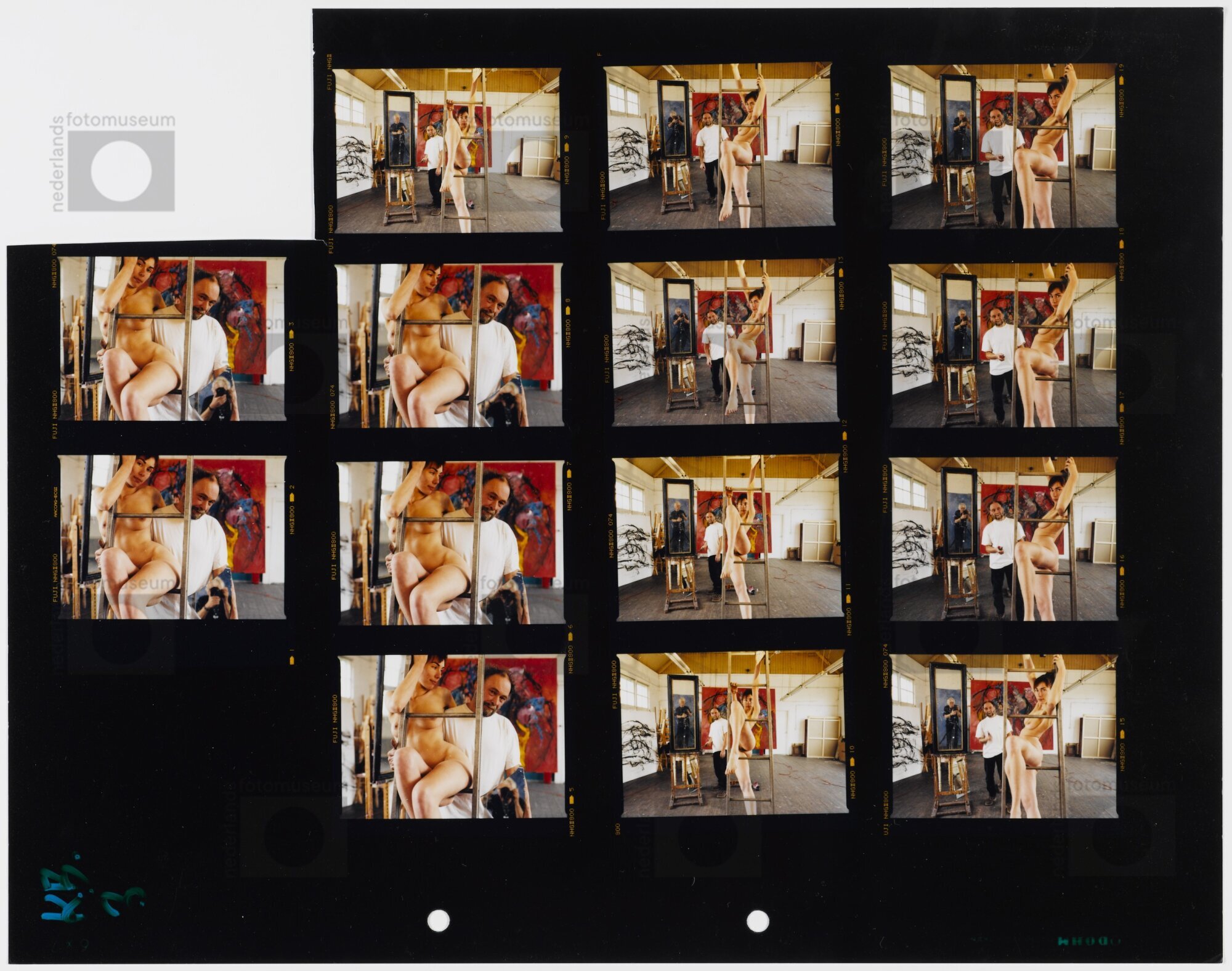Select third-row frame in rightmost column
This screenshot has width=1232, height=971.
(x=1003, y=539)
